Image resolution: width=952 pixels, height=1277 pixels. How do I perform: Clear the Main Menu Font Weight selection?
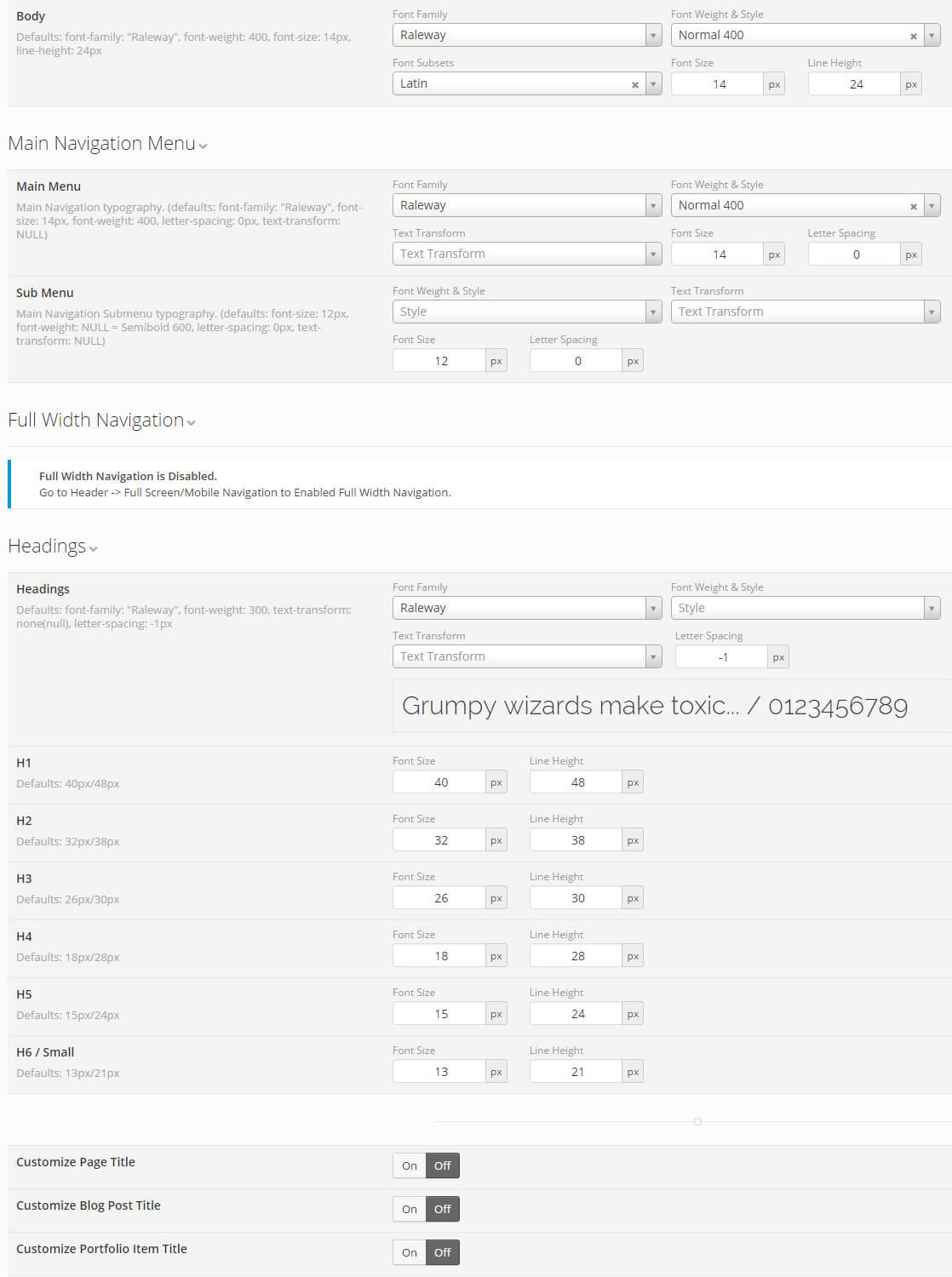913,207
